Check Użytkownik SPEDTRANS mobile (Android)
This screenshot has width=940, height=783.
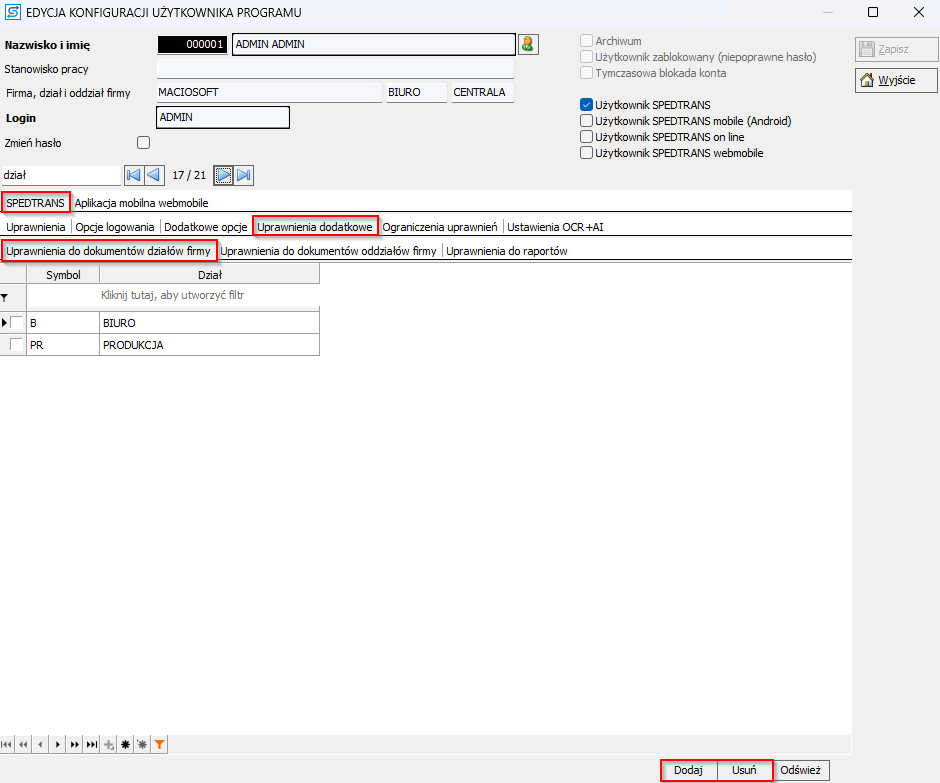tap(586, 121)
